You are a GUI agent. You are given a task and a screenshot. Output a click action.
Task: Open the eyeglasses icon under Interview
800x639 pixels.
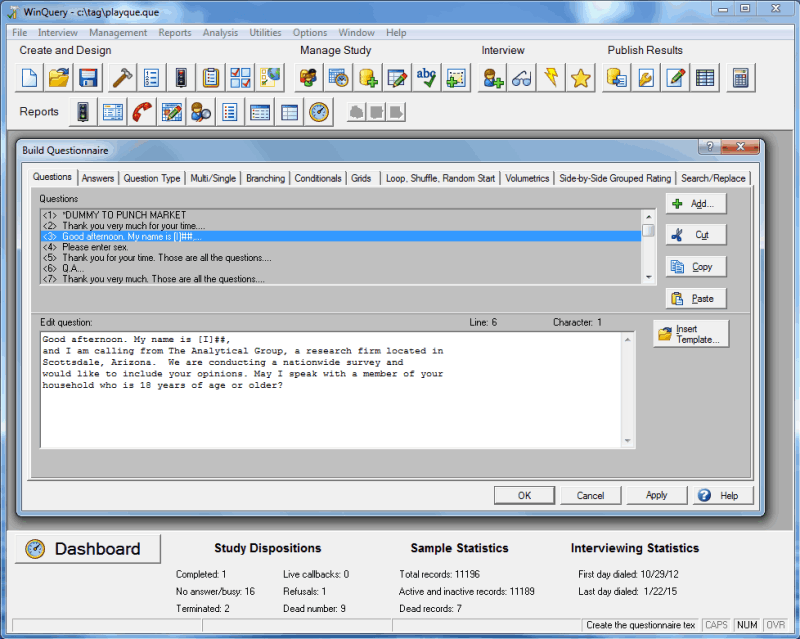(522, 78)
